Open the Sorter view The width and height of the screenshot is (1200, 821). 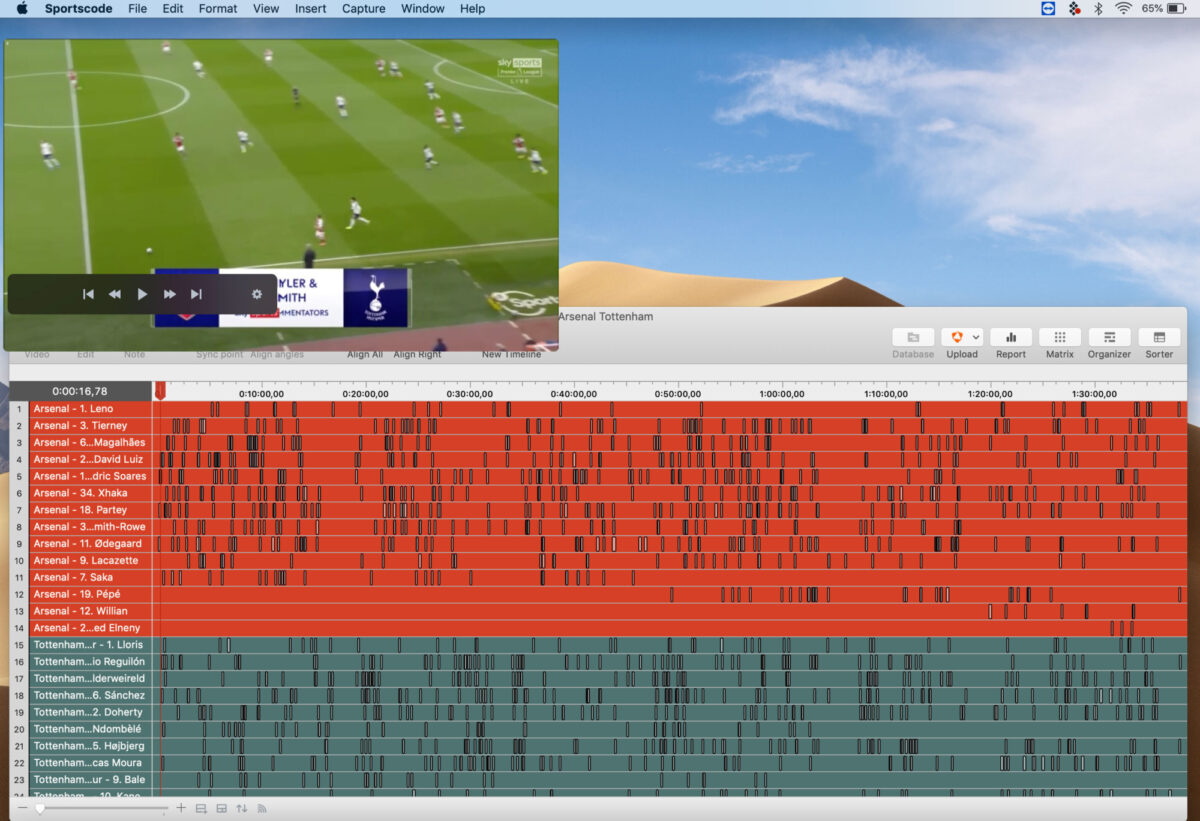(x=1158, y=338)
